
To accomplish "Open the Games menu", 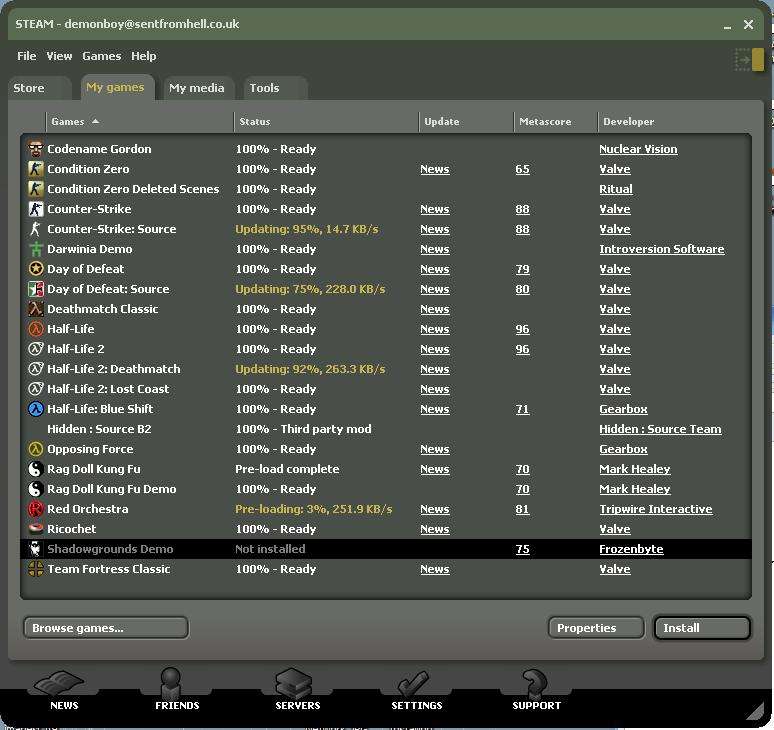I will (101, 56).
